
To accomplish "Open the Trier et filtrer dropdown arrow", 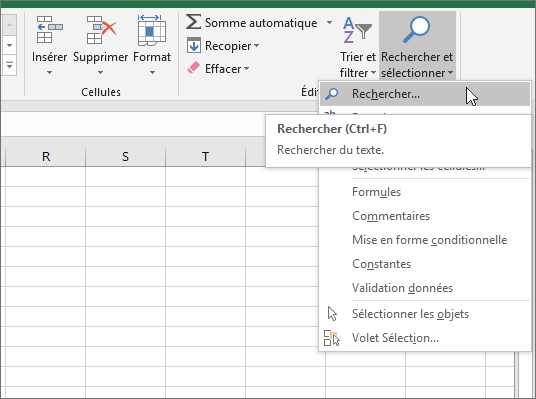I will pos(373,73).
